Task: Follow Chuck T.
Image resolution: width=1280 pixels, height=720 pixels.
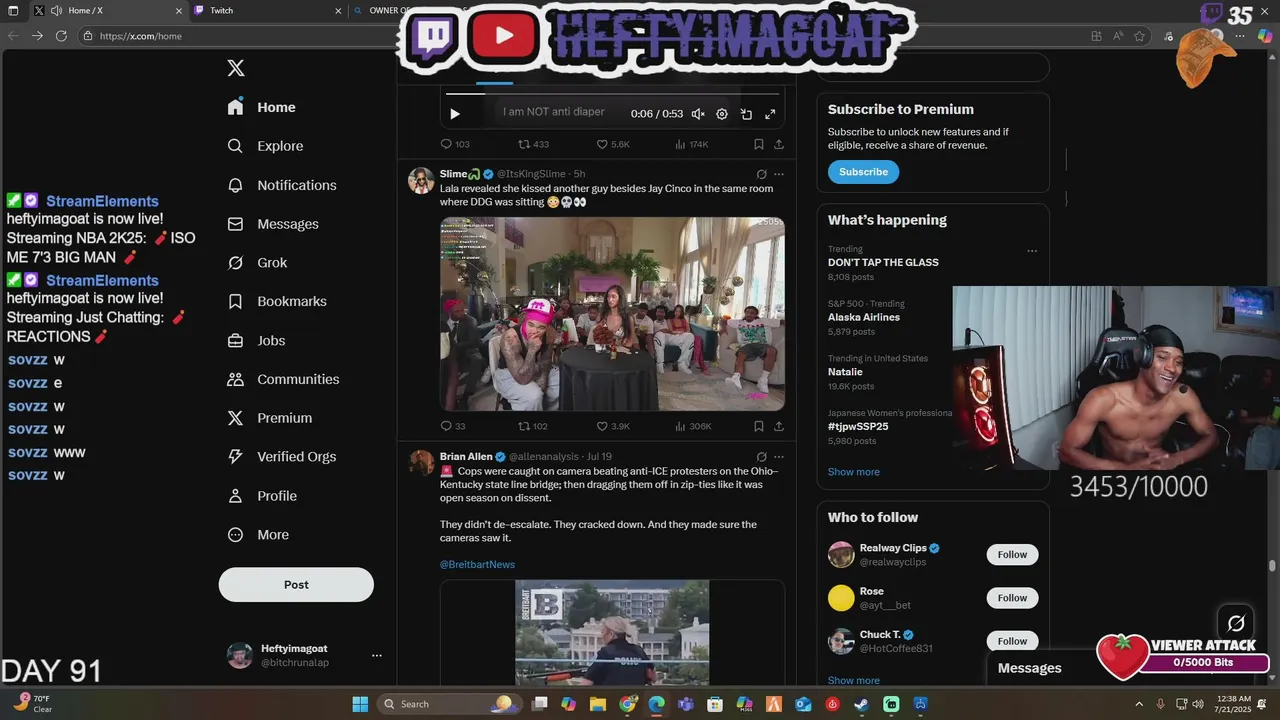Action: 1012,641
